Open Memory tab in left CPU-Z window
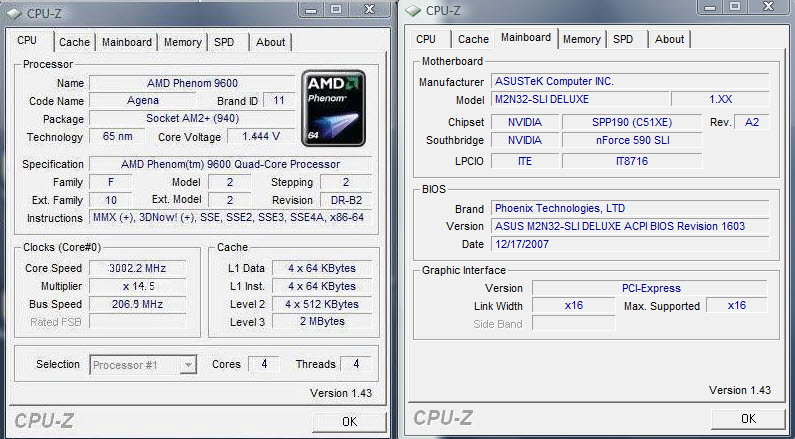The image size is (795, 439). point(183,42)
